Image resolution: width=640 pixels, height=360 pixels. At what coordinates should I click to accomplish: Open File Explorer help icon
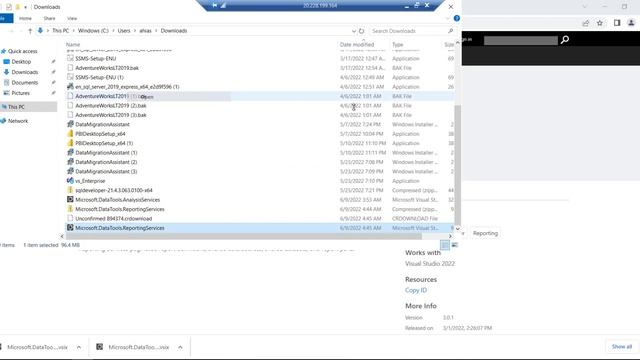pos(457,18)
